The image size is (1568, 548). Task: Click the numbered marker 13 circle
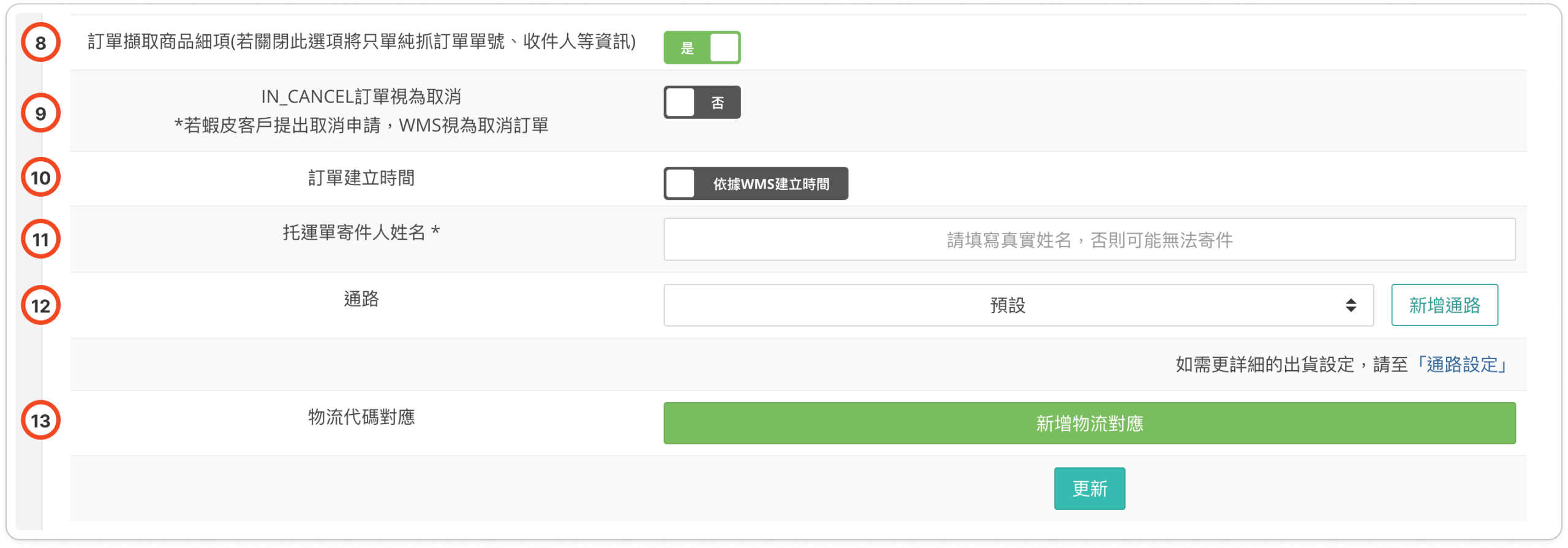[x=40, y=421]
